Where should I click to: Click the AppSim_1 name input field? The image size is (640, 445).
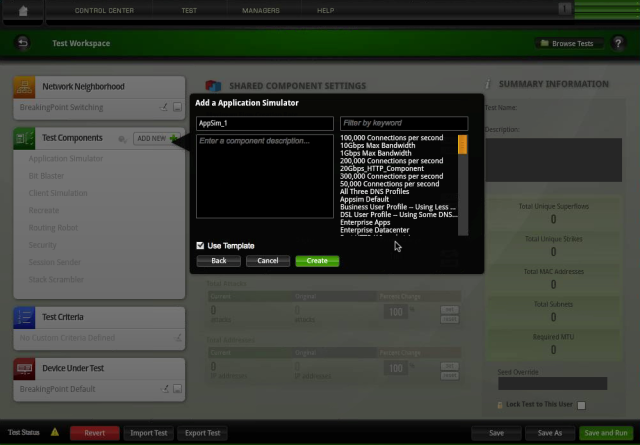point(265,123)
